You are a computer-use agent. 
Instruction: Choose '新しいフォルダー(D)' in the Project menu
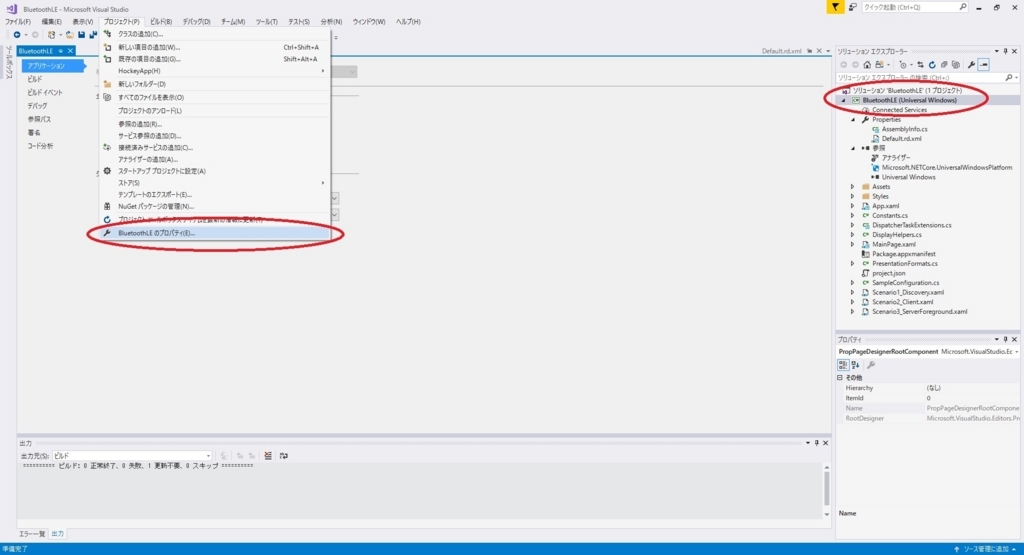pyautogui.click(x=216, y=84)
